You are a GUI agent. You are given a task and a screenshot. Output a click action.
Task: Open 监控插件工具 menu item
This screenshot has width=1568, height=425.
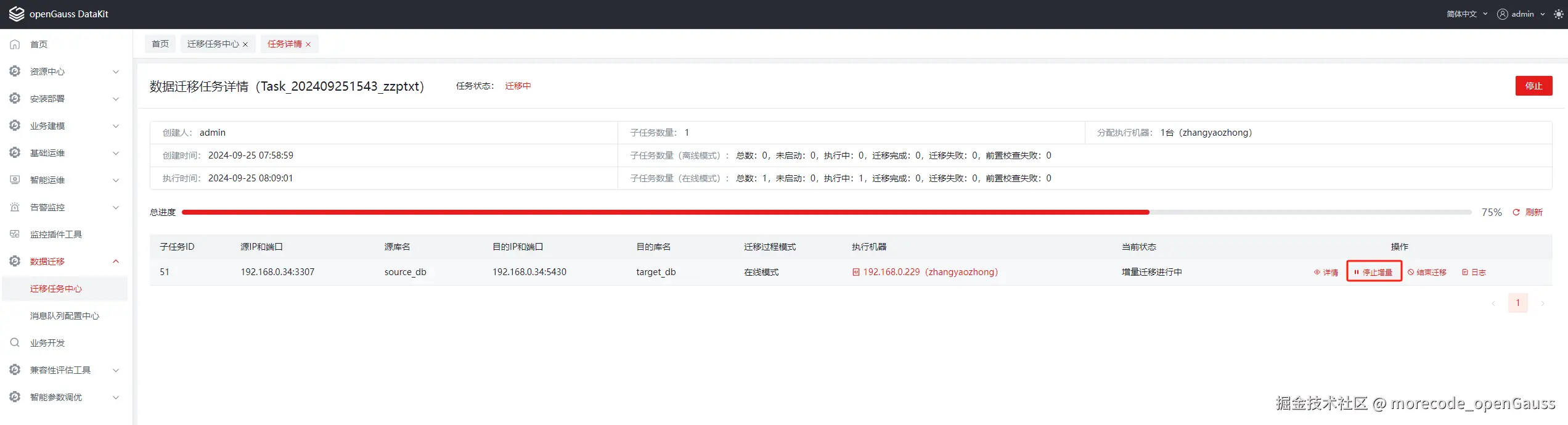56,234
